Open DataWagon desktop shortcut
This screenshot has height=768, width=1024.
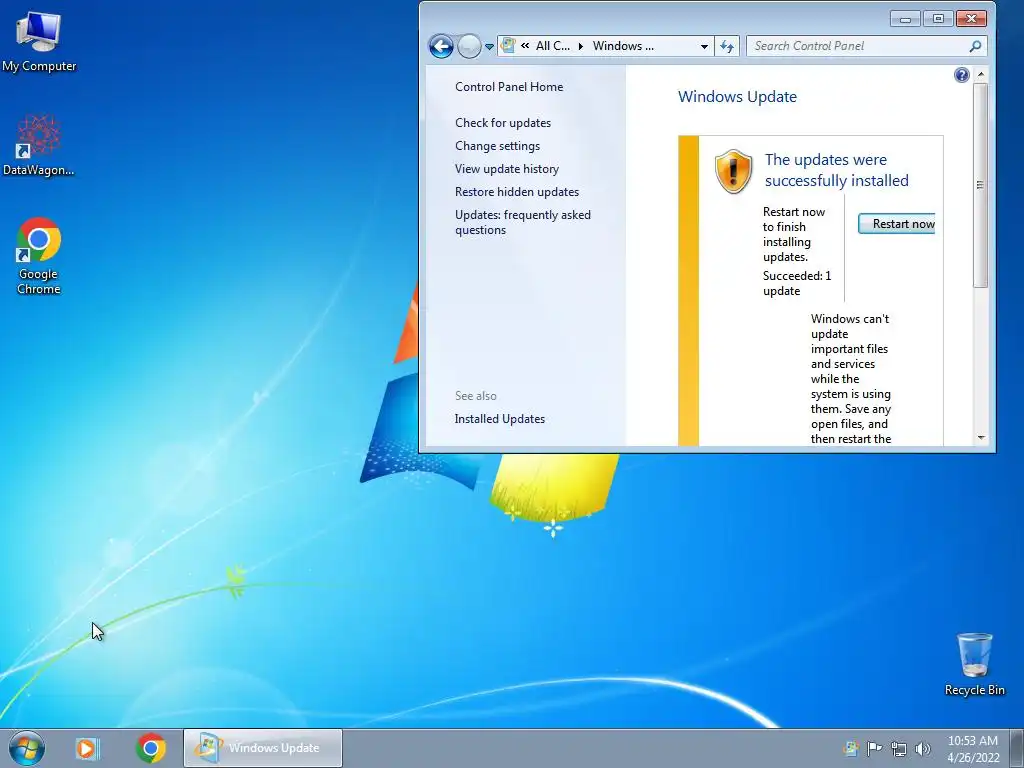39,146
